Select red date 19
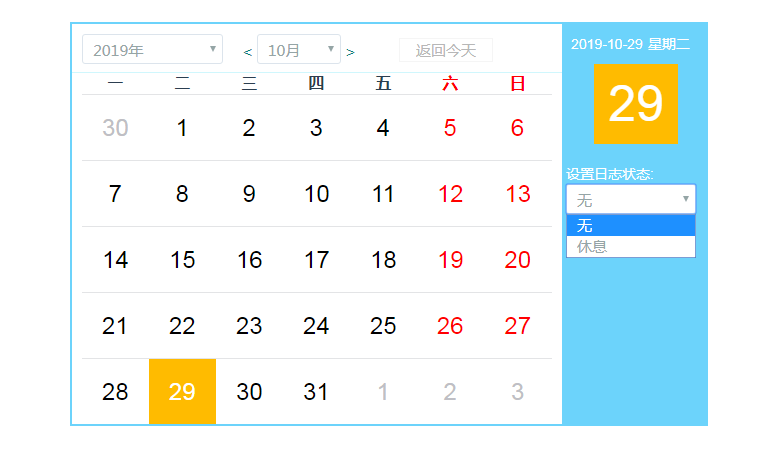This screenshot has width=780, height=464. tap(450, 260)
